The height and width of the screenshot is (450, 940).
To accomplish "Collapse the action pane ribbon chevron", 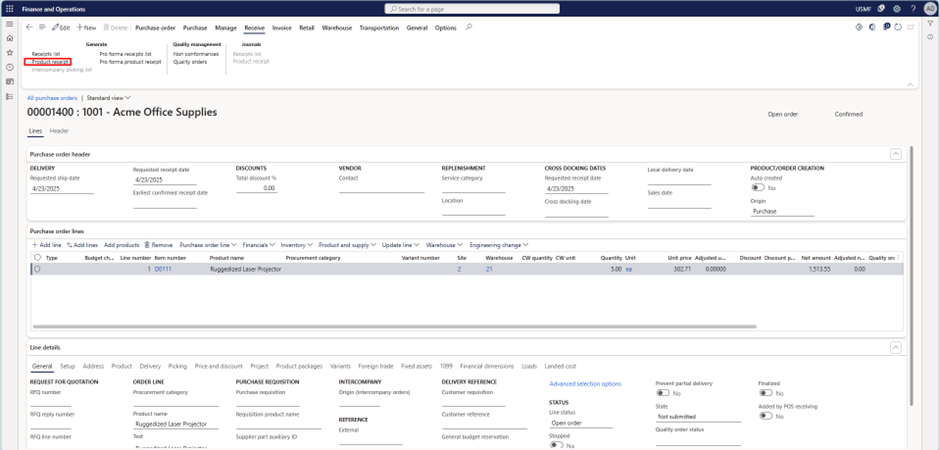I will [912, 84].
